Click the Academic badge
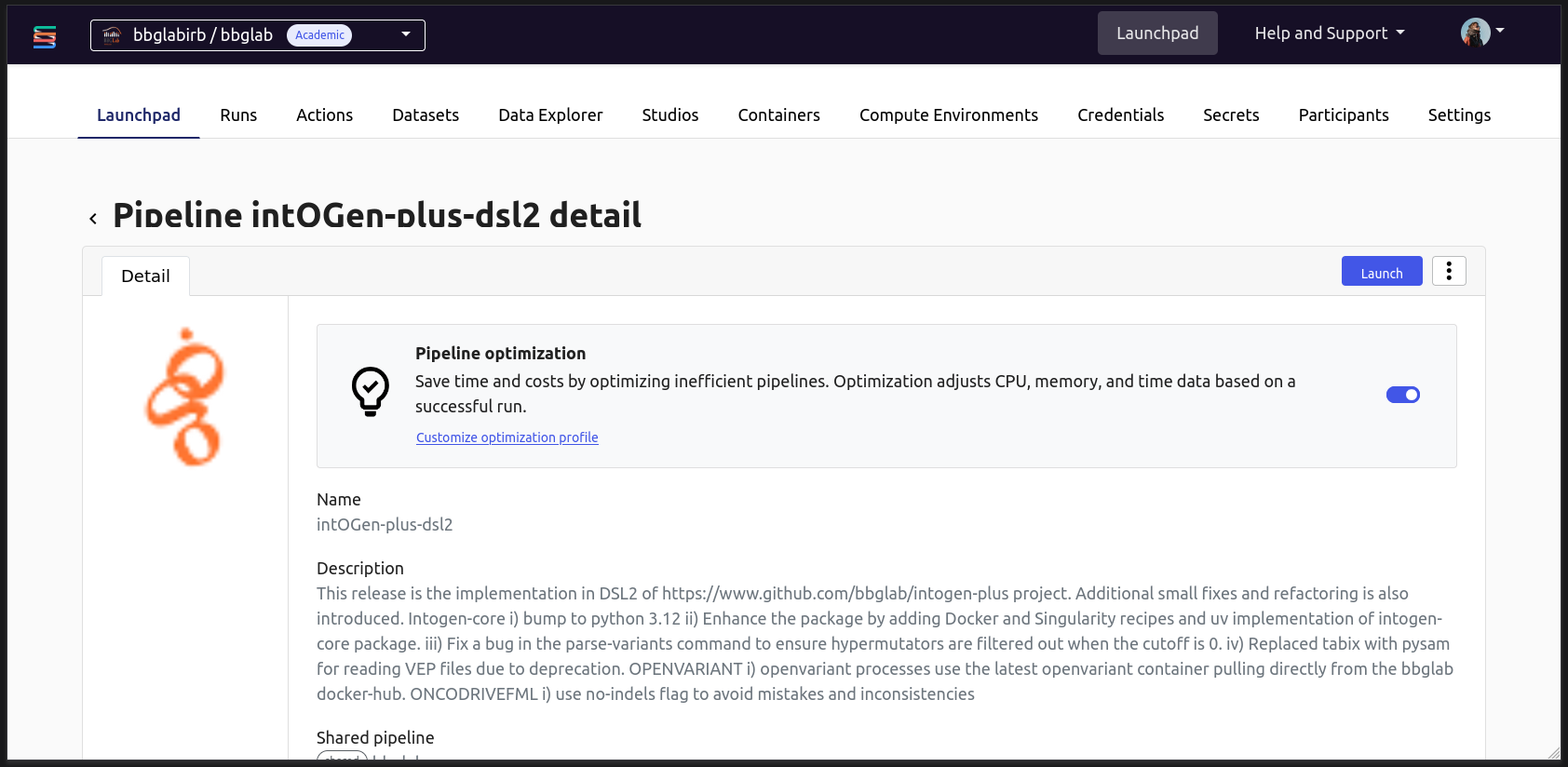Viewport: 1568px width, 767px height. (319, 35)
